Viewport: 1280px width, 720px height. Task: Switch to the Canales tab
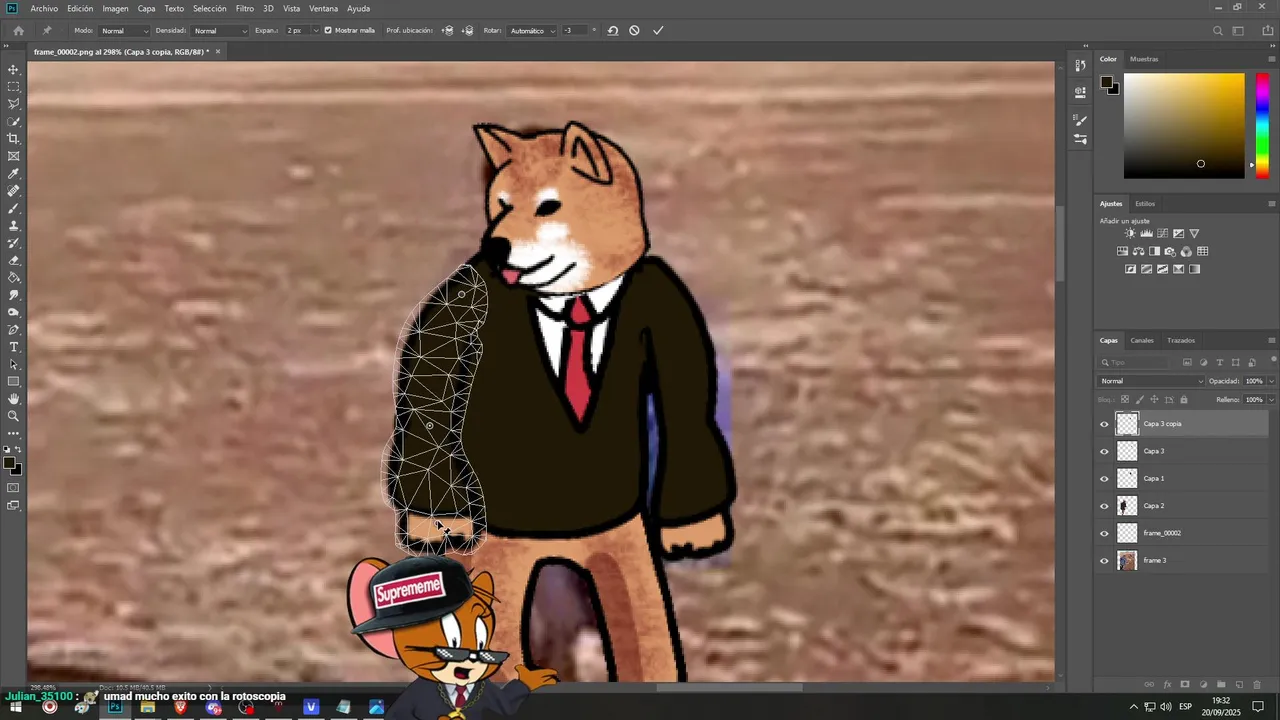1142,340
